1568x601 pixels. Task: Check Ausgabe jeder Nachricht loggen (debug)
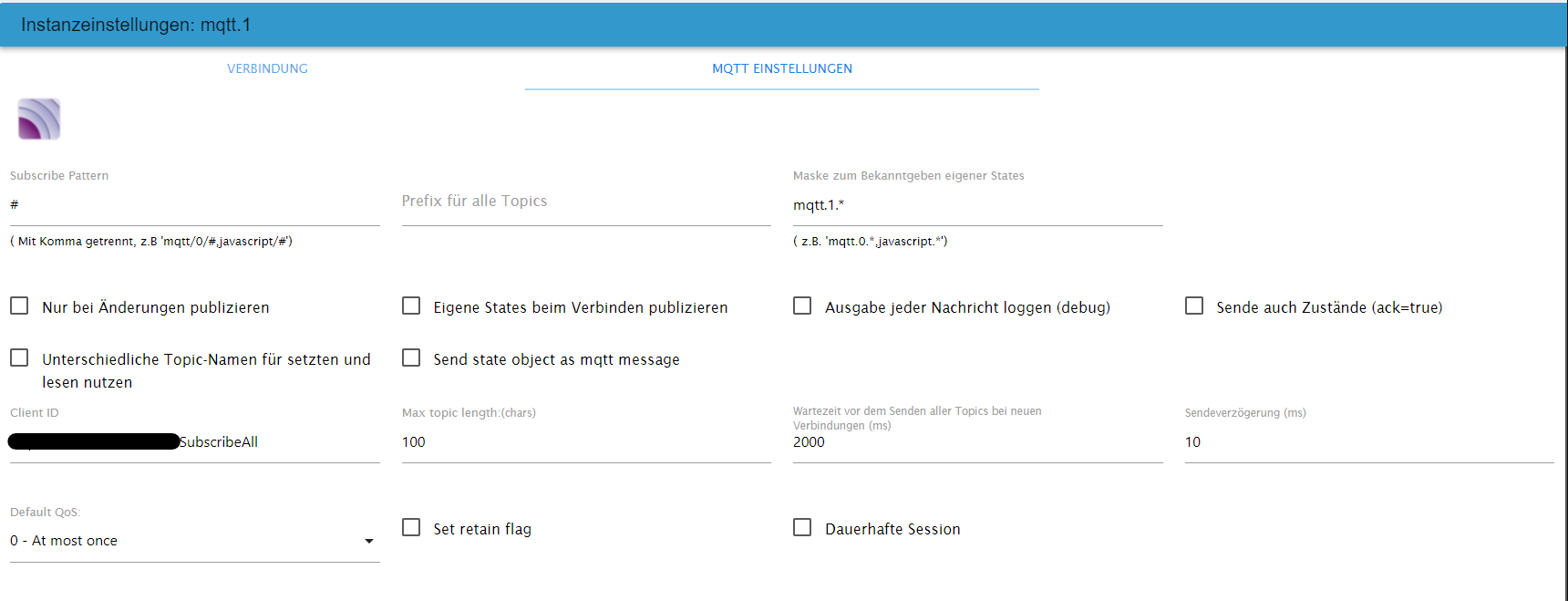[x=802, y=306]
